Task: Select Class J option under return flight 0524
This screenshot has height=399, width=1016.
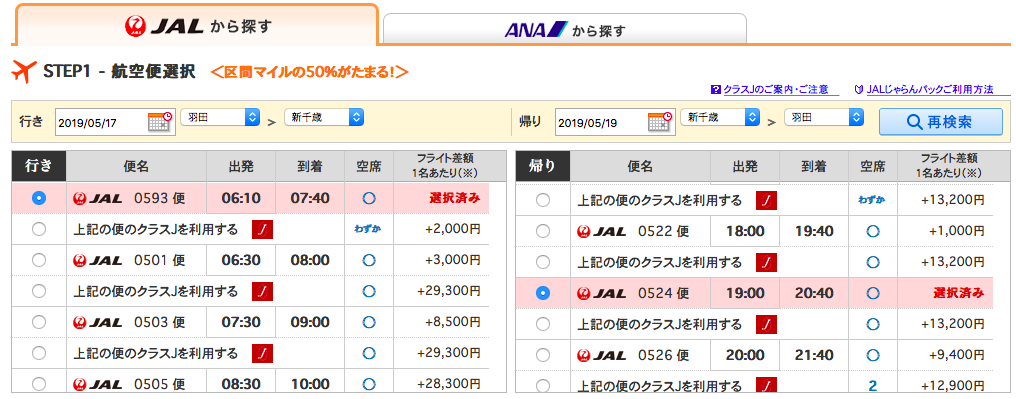Action: pos(543,324)
